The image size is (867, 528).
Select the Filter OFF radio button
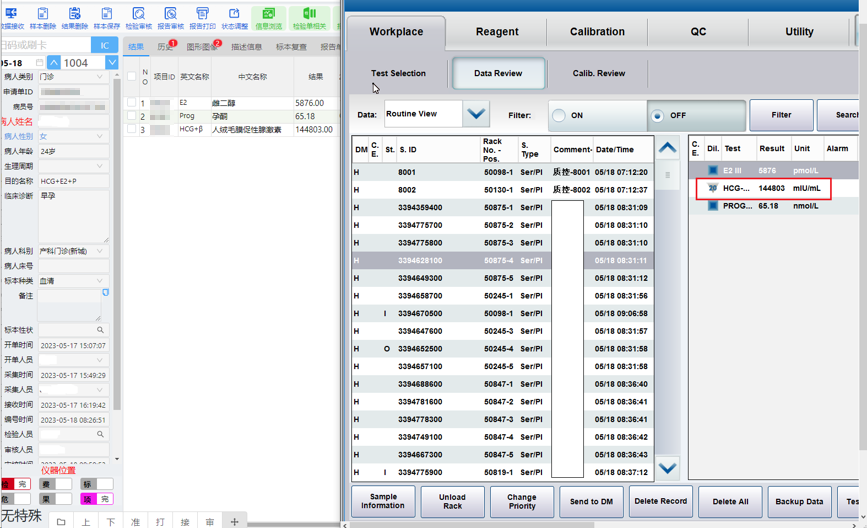point(657,116)
